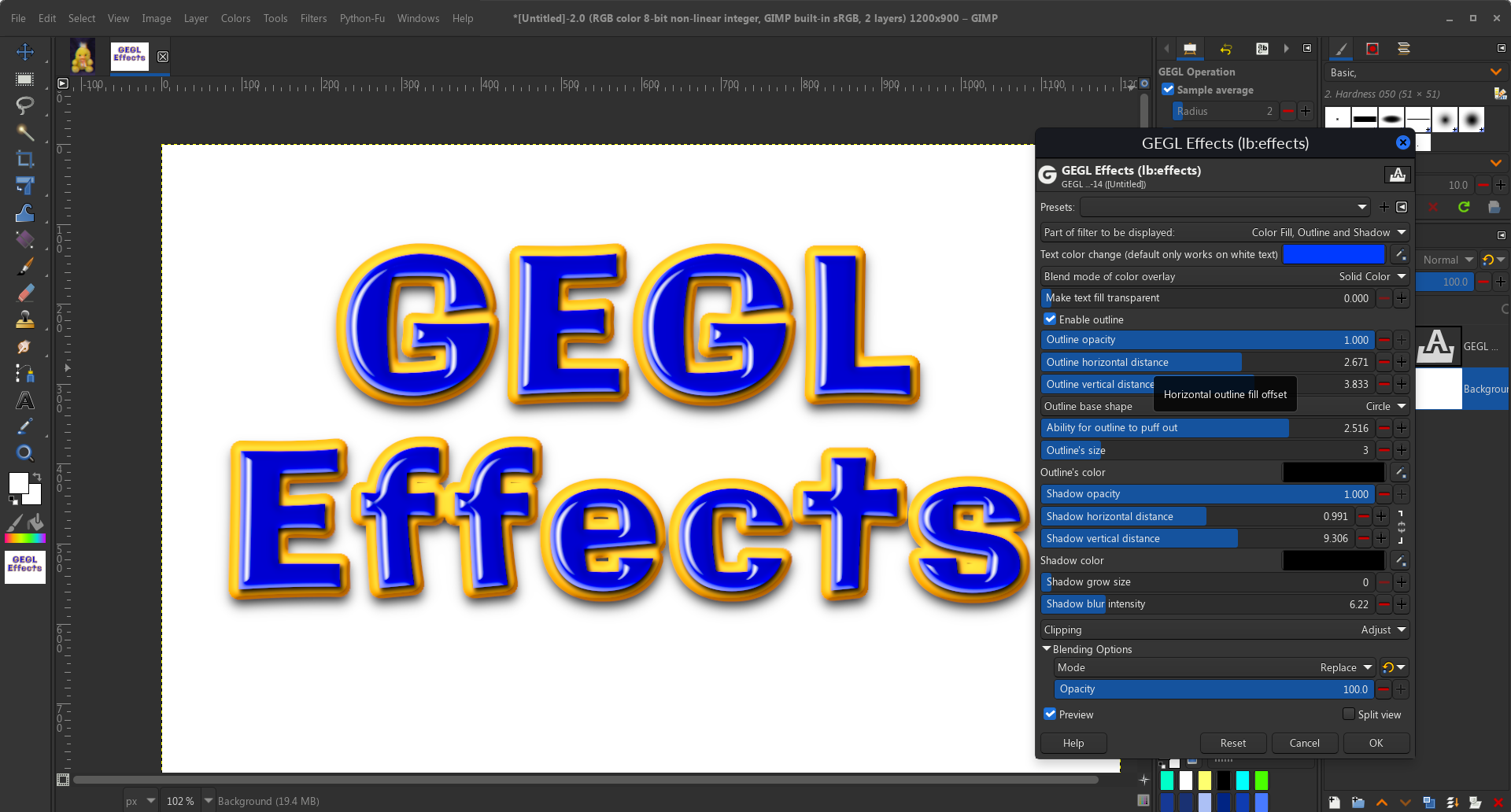
Task: Click the Text color change blue swatch
Action: pyautogui.click(x=1334, y=254)
